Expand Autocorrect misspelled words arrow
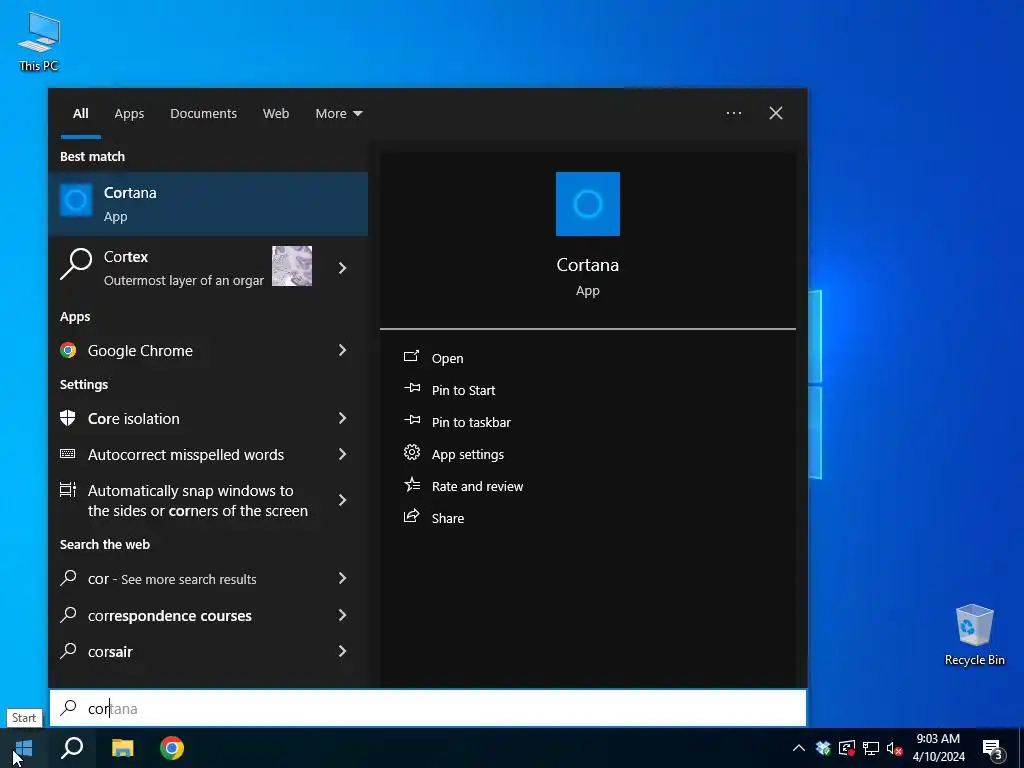The image size is (1024, 768). [x=342, y=454]
